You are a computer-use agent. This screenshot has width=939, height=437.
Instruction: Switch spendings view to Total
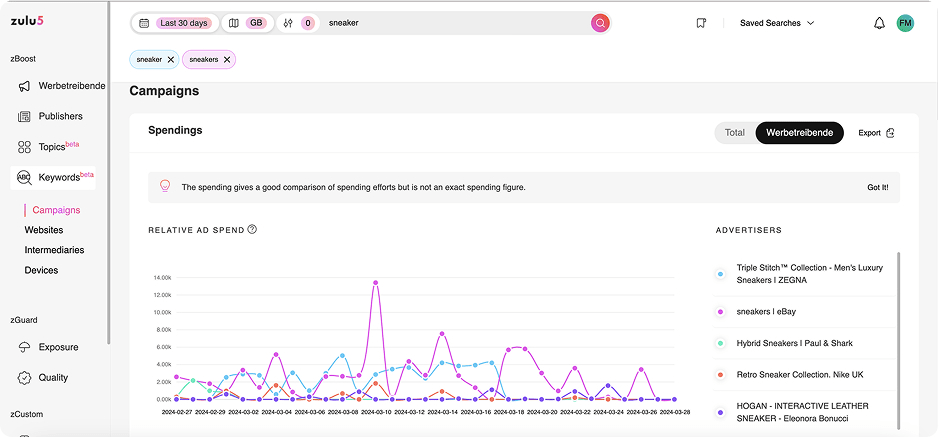click(x=734, y=133)
